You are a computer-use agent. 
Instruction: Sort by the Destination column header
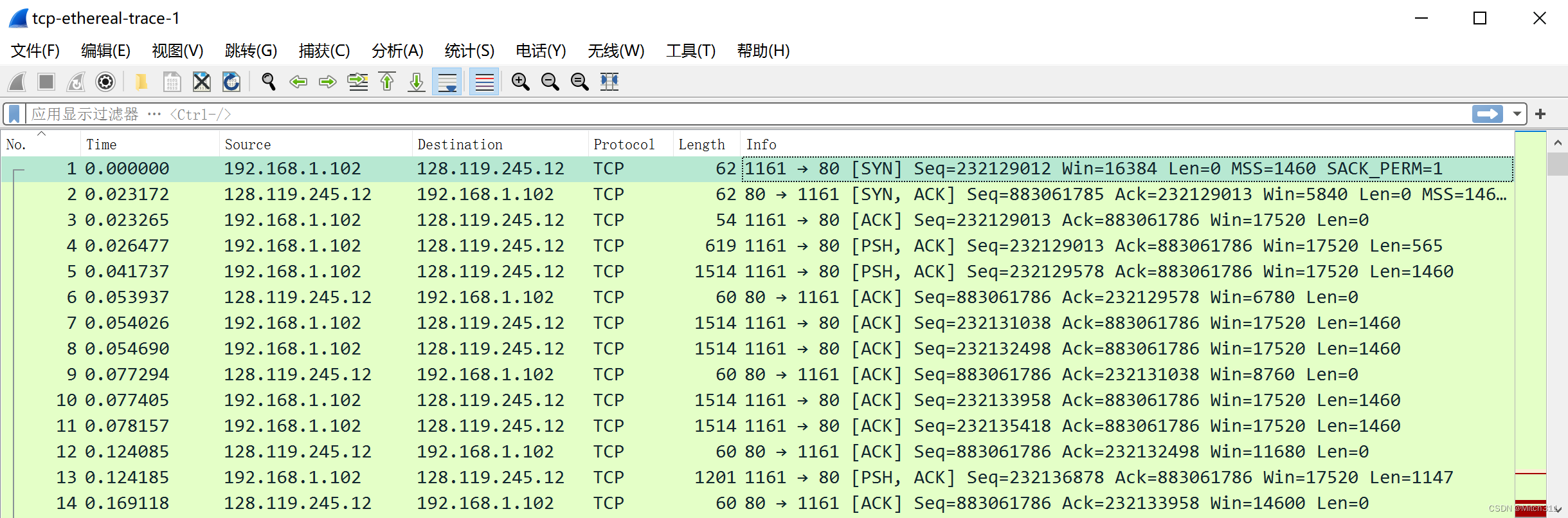(x=500, y=144)
